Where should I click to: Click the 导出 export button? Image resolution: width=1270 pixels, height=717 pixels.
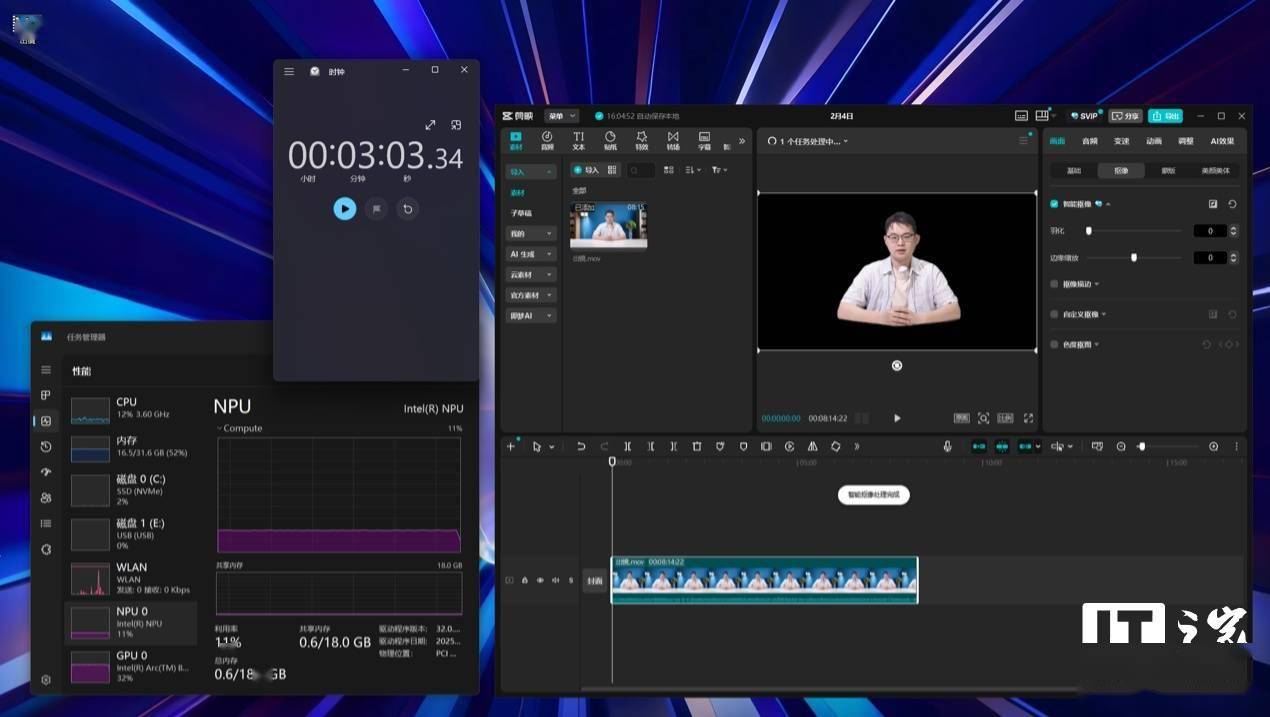pos(1165,116)
